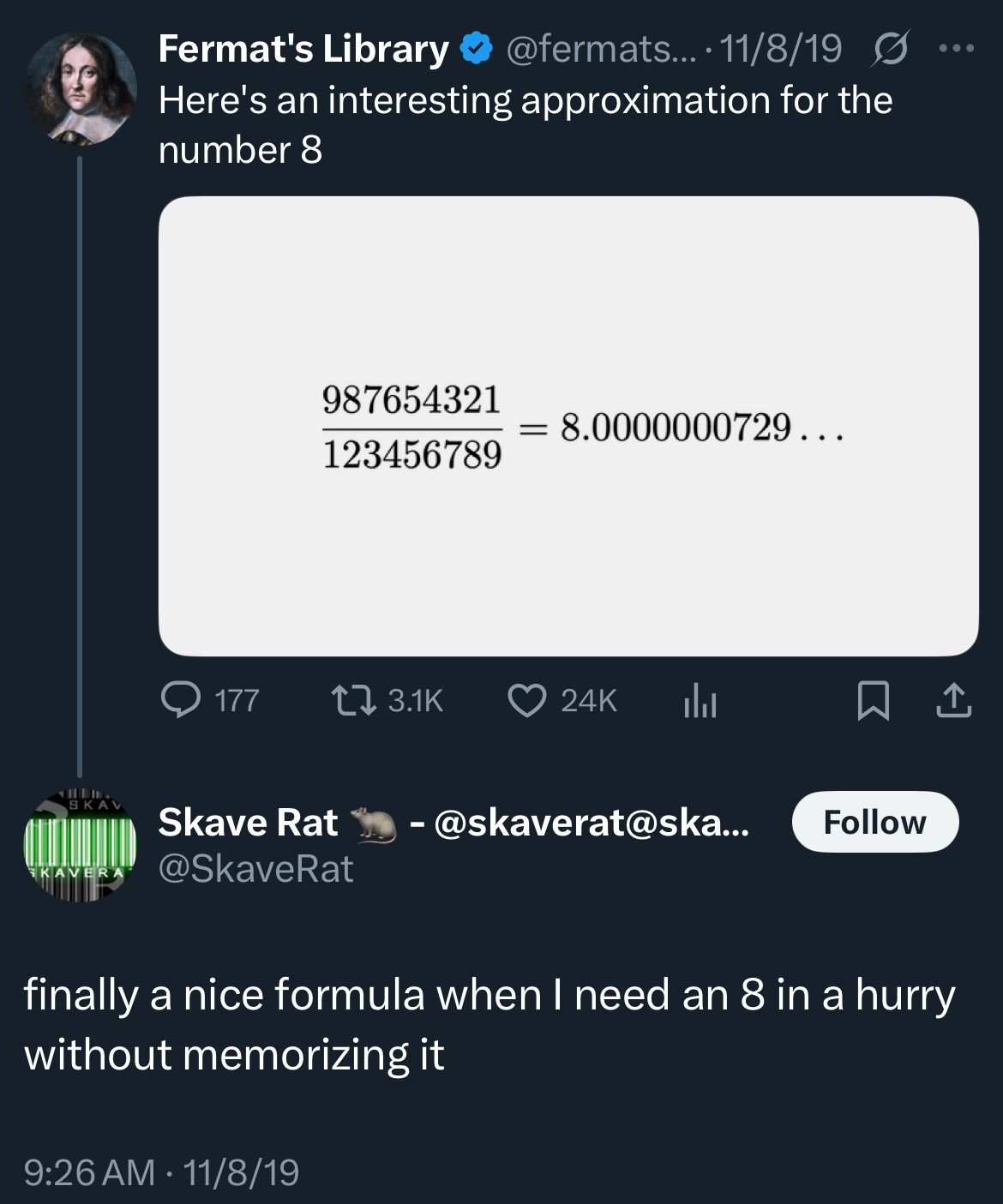The height and width of the screenshot is (1204, 1003).
Task: Tap the blue verified badge
Action: [x=477, y=49]
